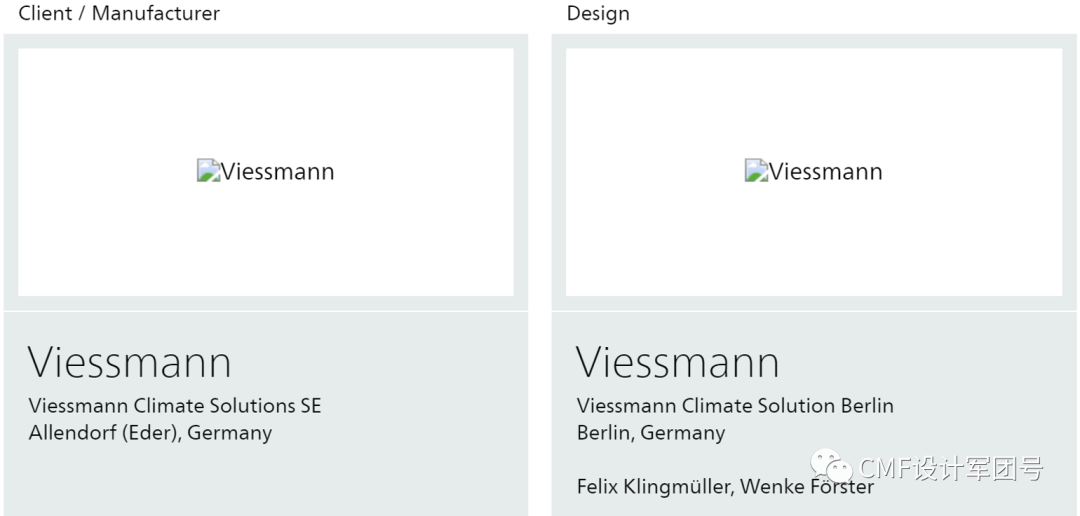Click Viessmann alt text in Client image box
The width and height of the screenshot is (1080, 516).
277,172
